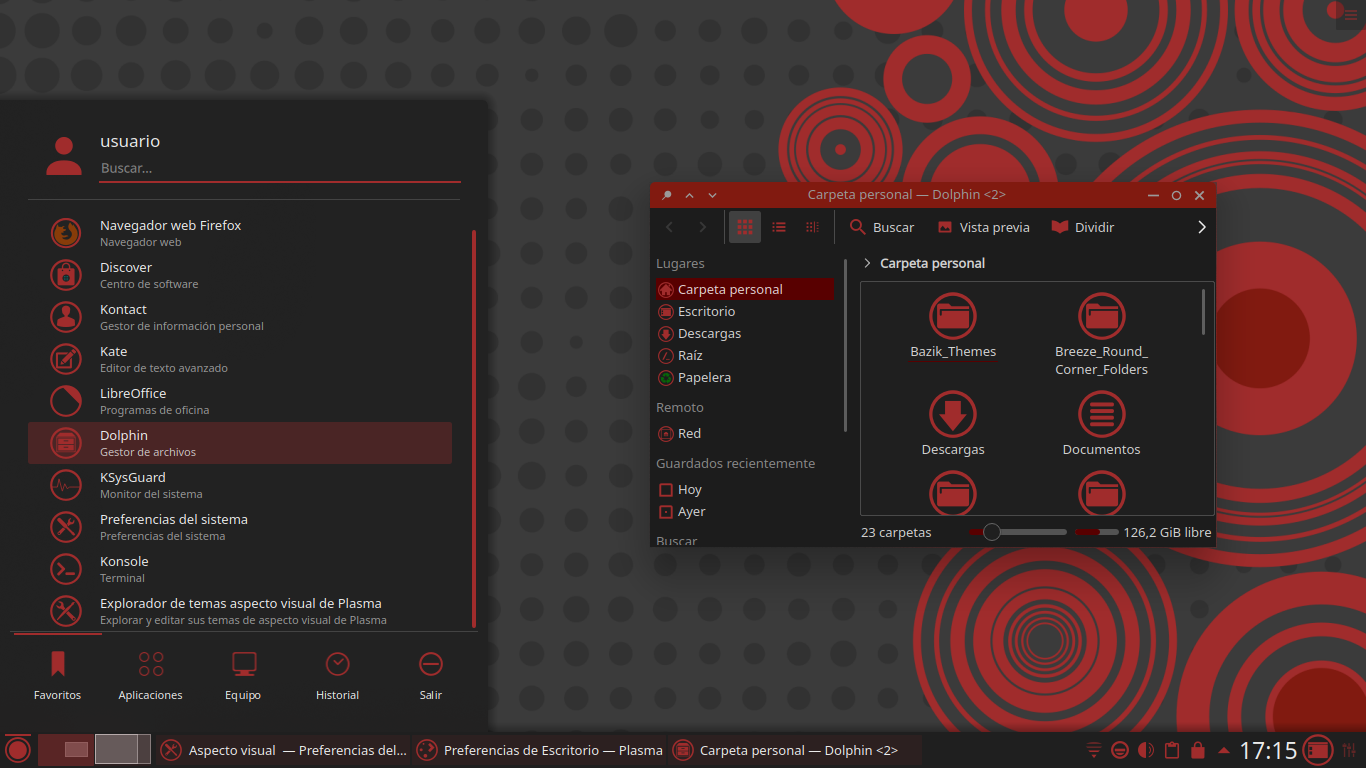This screenshot has height=768, width=1366.
Task: Open the Descargas folder in the file view
Action: [953, 423]
